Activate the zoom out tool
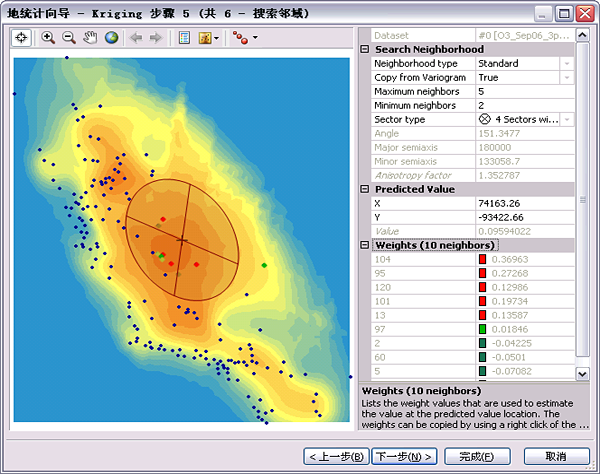Screen dimensions: 600x474 pos(69,38)
